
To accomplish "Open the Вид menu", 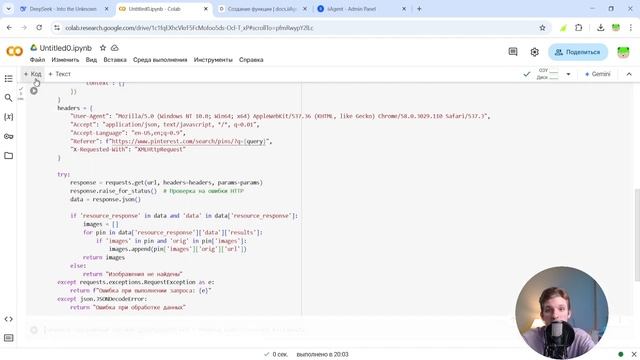I will coord(91,60).
